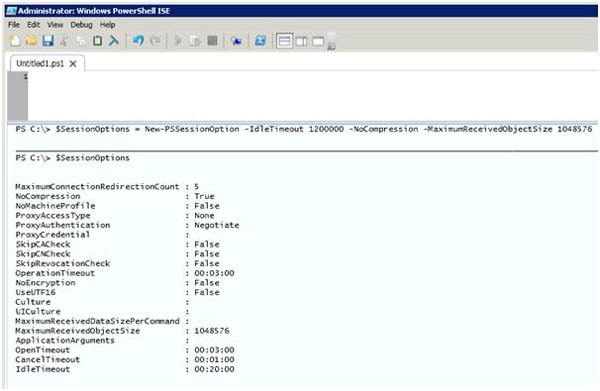600x391 pixels.
Task: Save the script with floppy disk icon
Action: tap(48, 41)
